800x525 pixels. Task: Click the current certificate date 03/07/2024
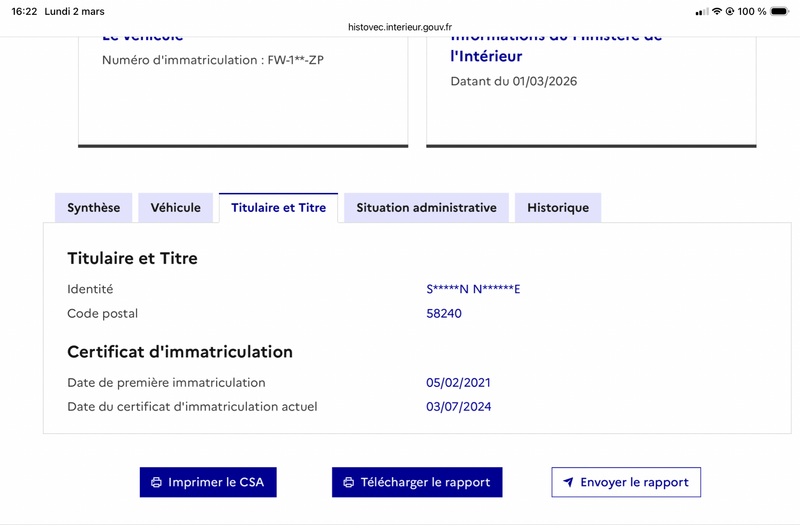458,407
